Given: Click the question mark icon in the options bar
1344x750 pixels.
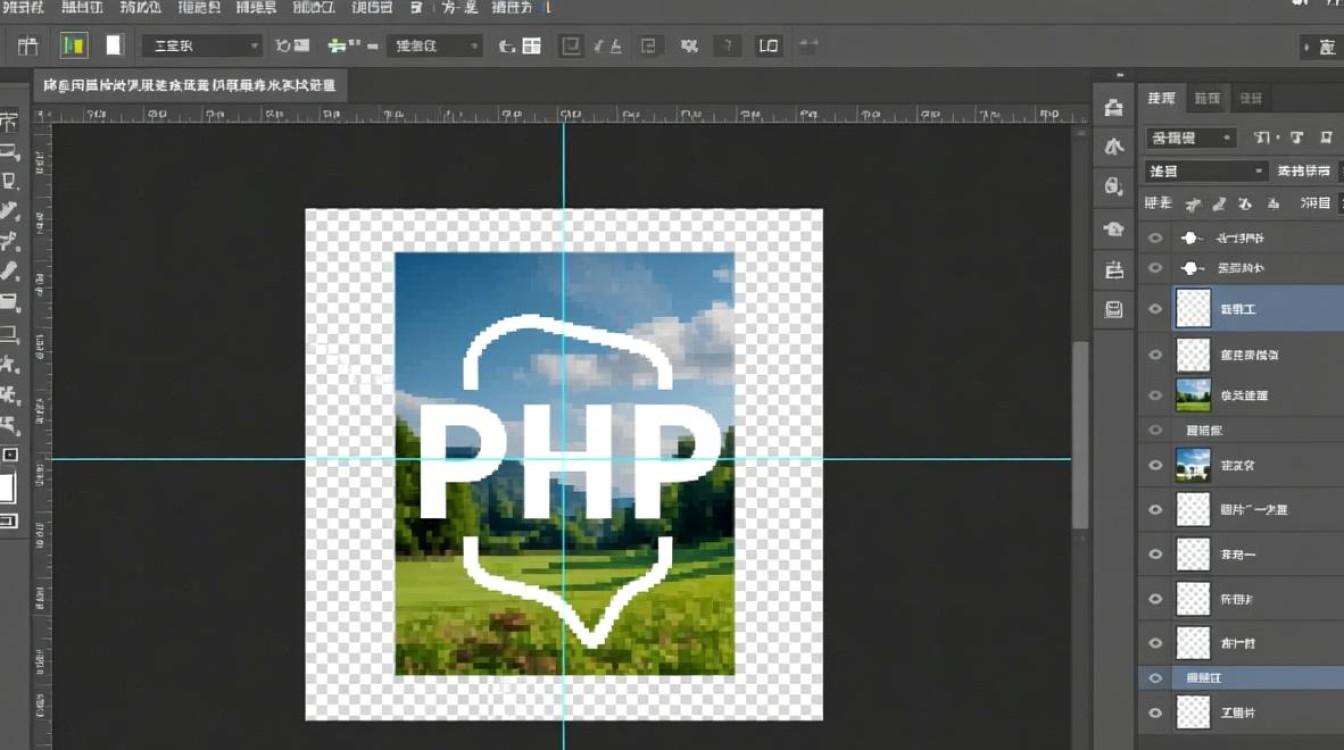Looking at the screenshot, I should [728, 45].
